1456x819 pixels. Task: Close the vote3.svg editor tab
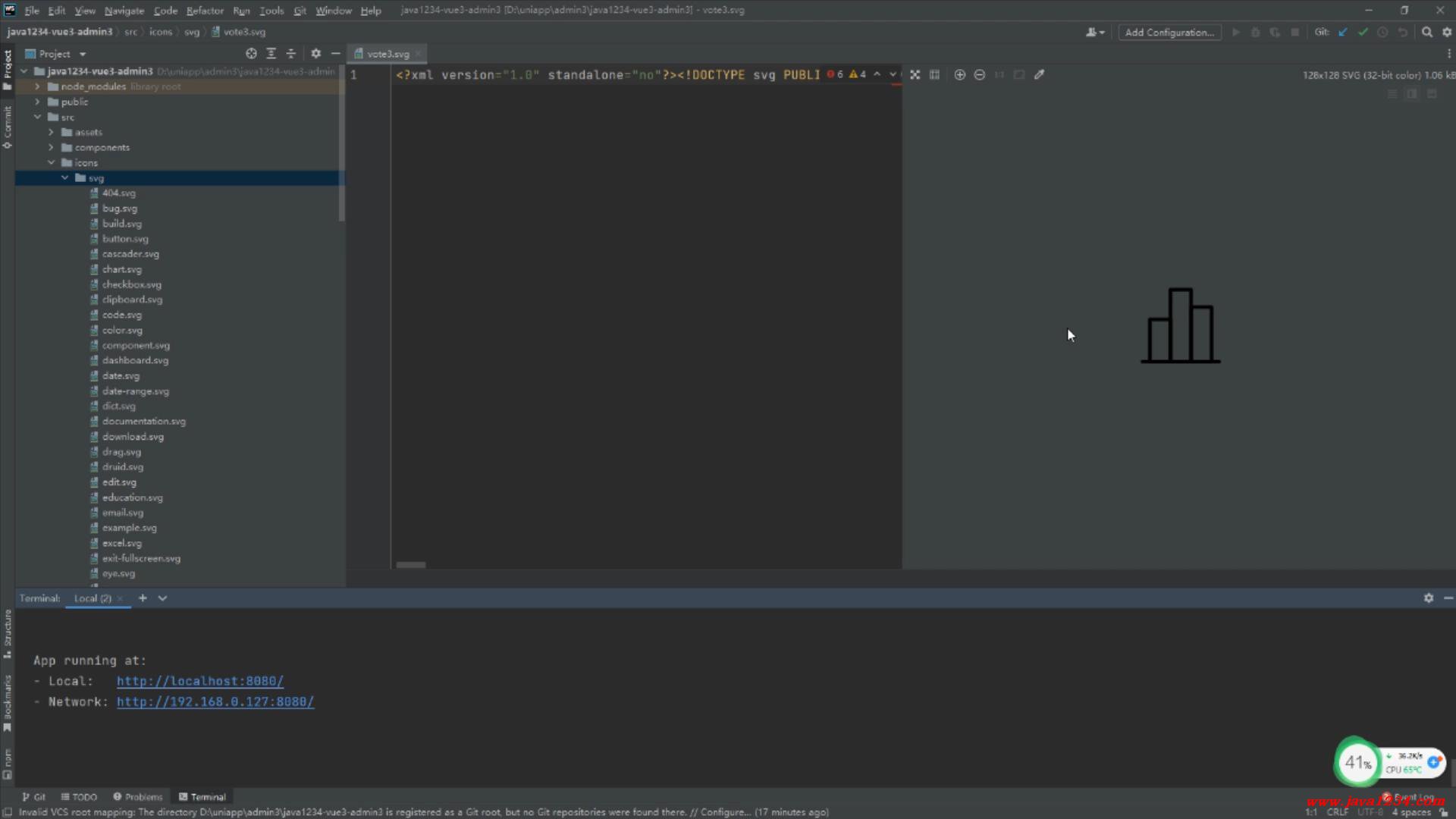(x=418, y=54)
